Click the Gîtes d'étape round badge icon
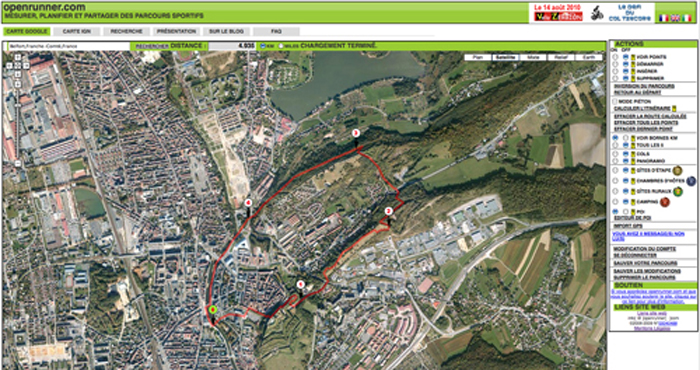 (x=677, y=170)
